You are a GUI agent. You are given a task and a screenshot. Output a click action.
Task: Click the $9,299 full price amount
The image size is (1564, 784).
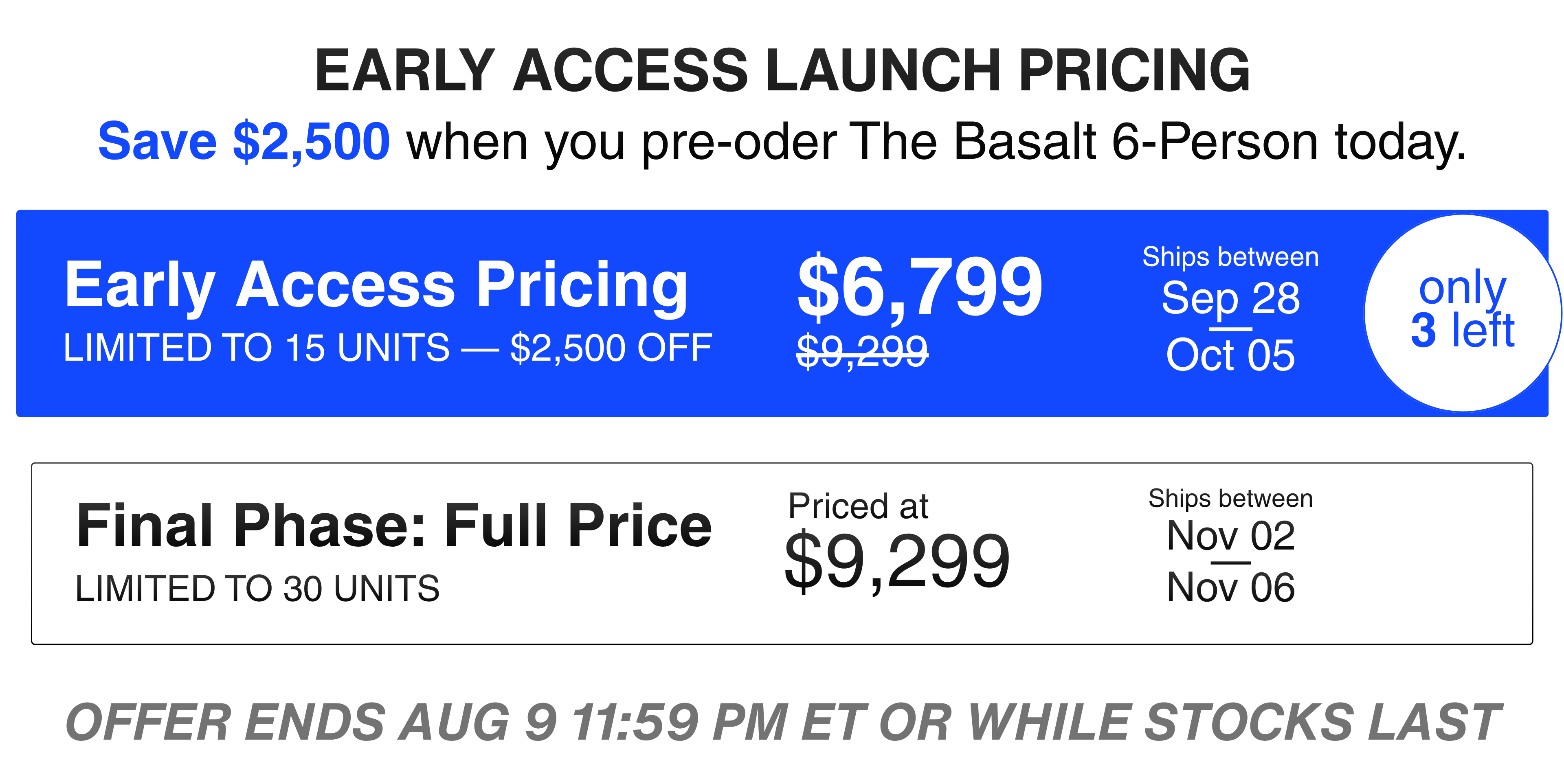[897, 561]
